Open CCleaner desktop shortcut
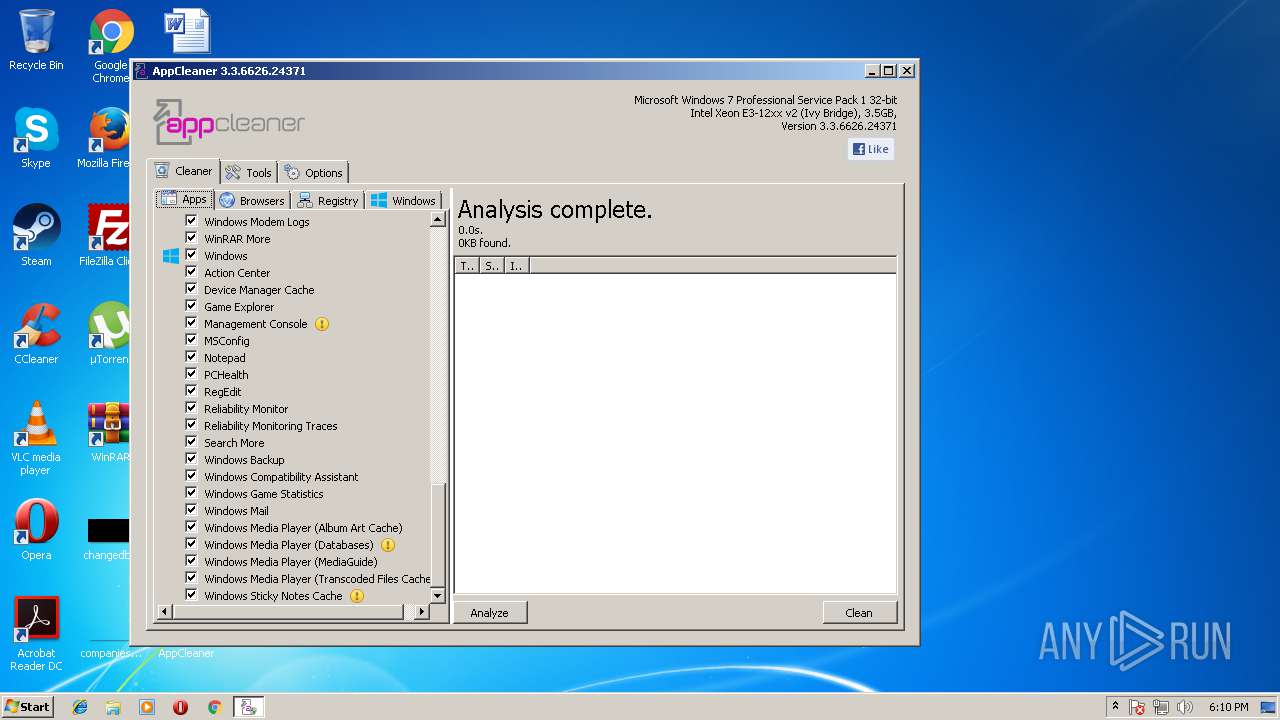Image resolution: width=1280 pixels, height=720 pixels. (36, 334)
